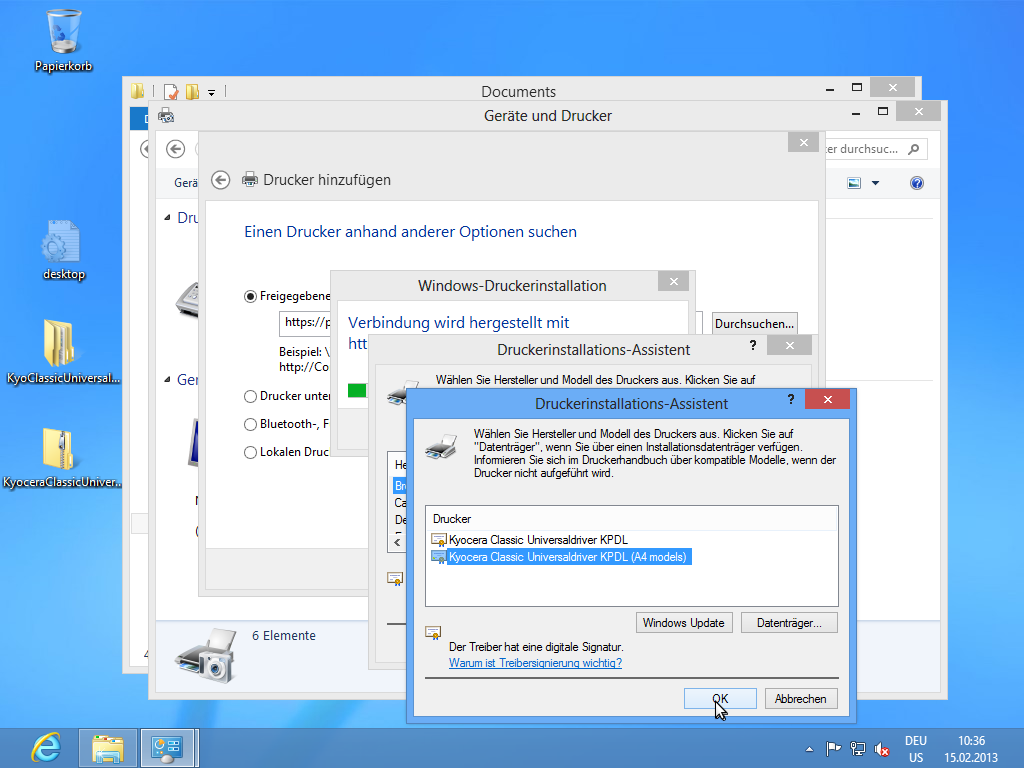Click the Geräte und Drucker title bar icon
This screenshot has width=1024, height=768.
tap(166, 116)
